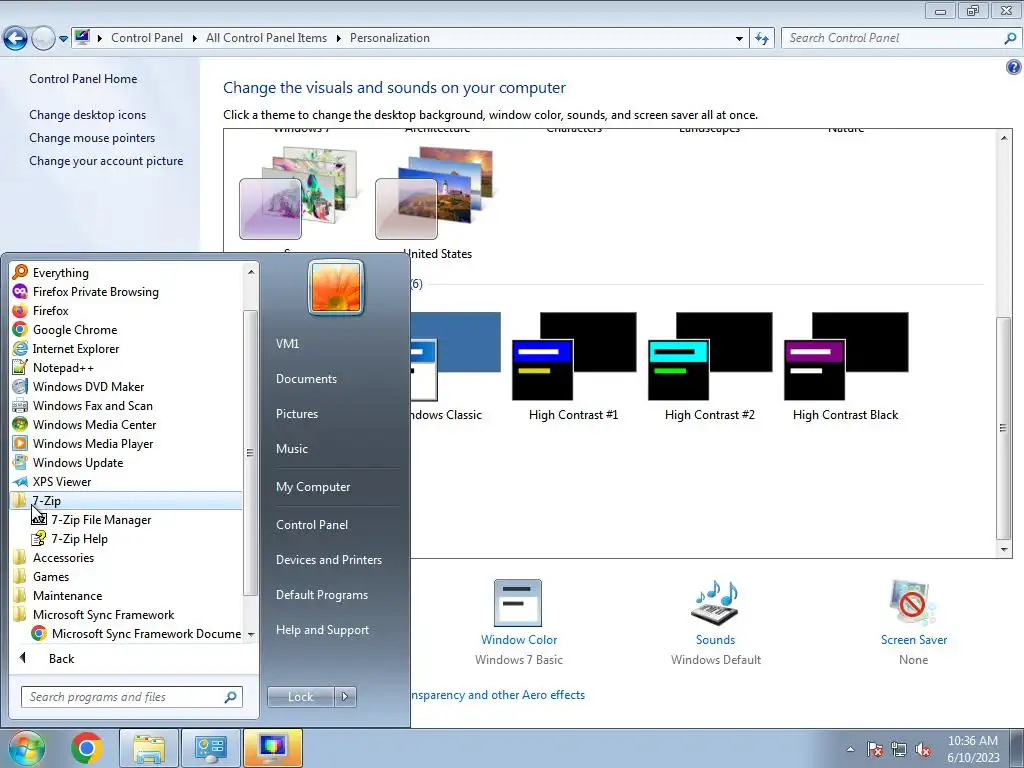Expand the Maintenance folder
Screen dimensions: 1024x768
67,595
